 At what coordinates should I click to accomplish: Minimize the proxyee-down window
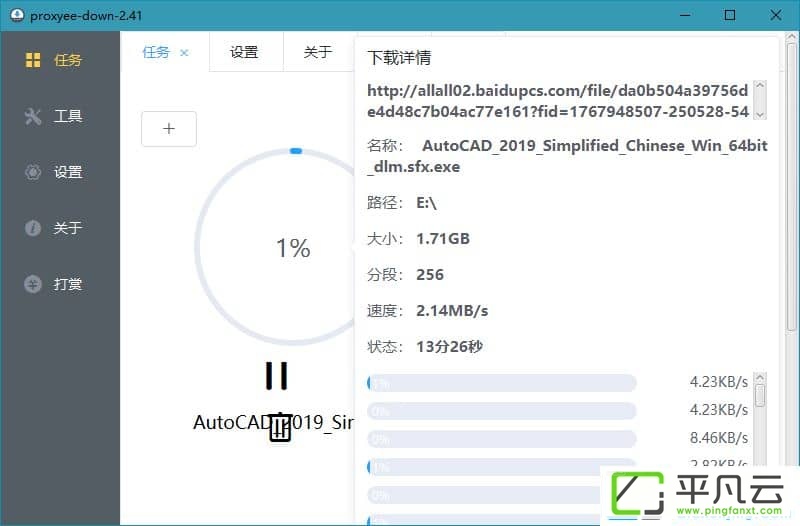(685, 15)
